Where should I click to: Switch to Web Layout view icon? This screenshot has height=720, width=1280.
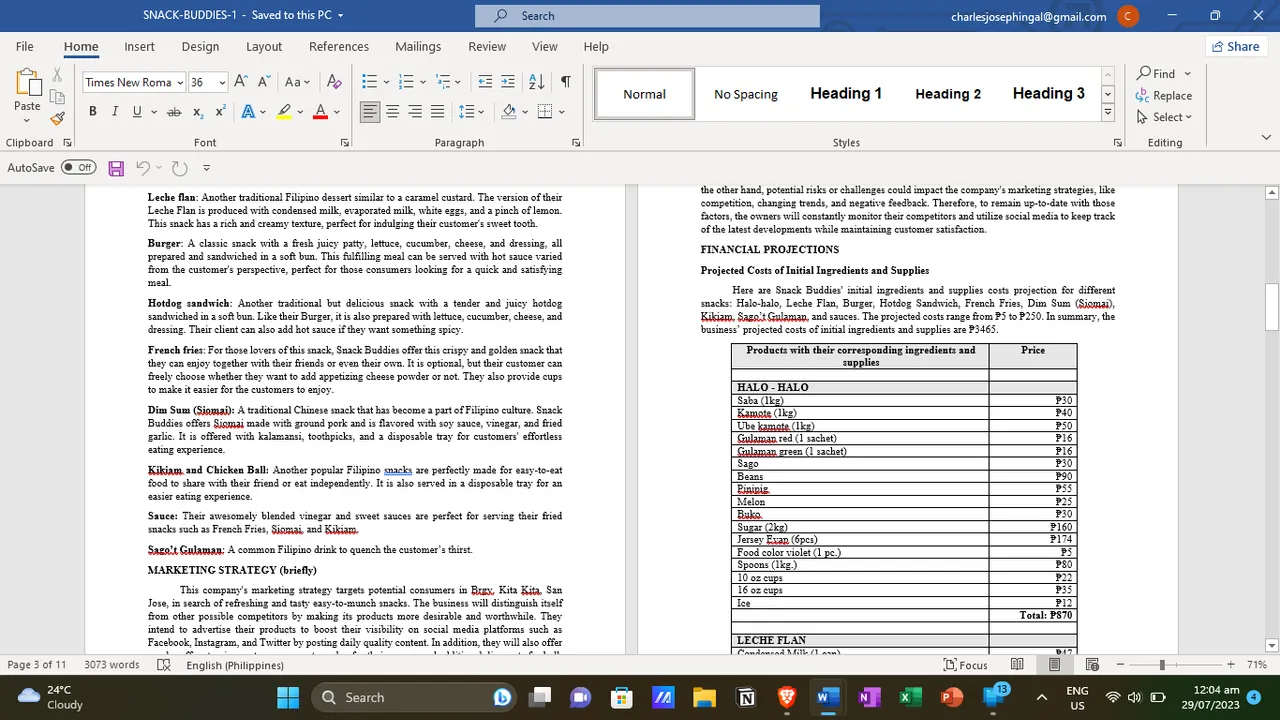[1093, 665]
